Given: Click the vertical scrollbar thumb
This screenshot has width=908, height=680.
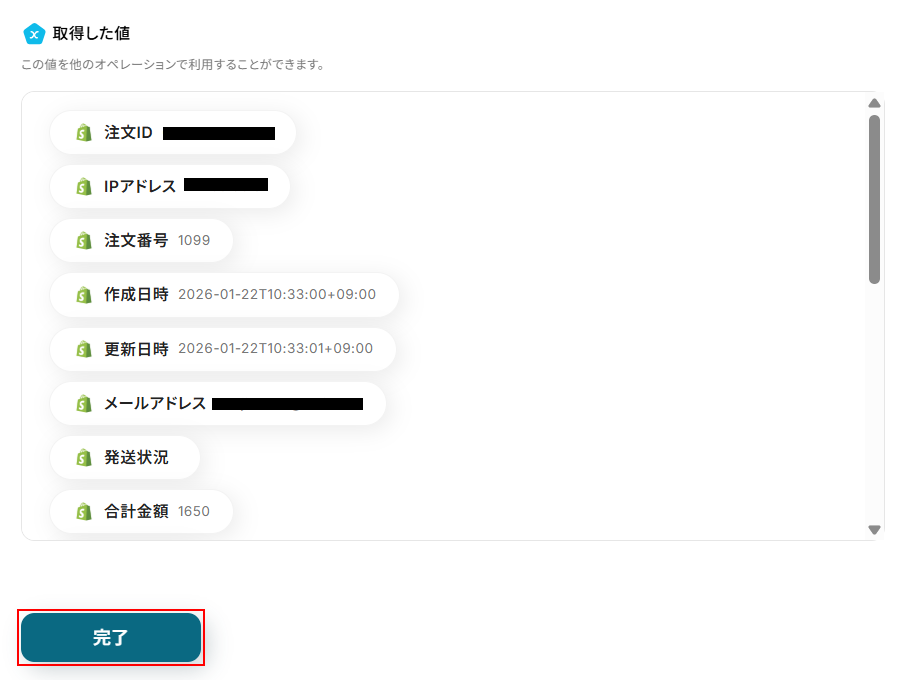Looking at the screenshot, I should pyautogui.click(x=874, y=199).
